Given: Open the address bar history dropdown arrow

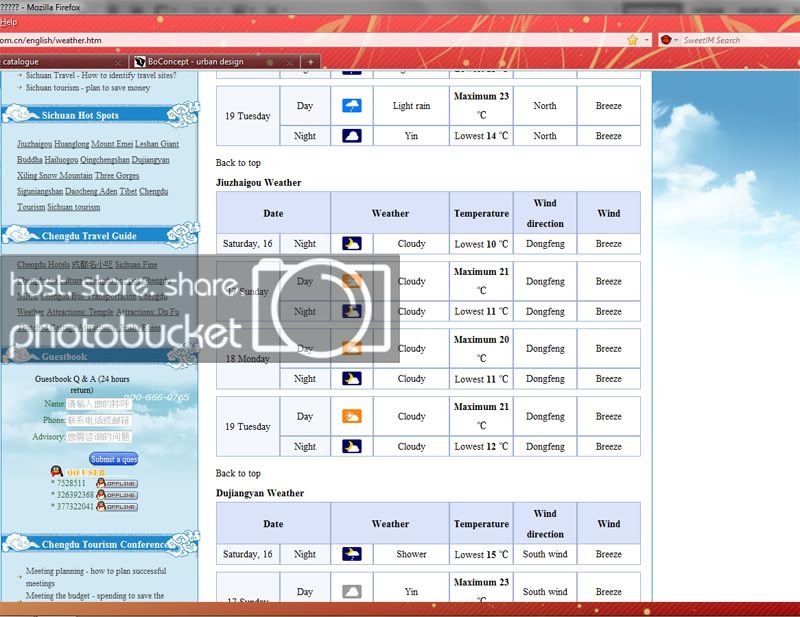Looking at the screenshot, I should pyautogui.click(x=646, y=40).
